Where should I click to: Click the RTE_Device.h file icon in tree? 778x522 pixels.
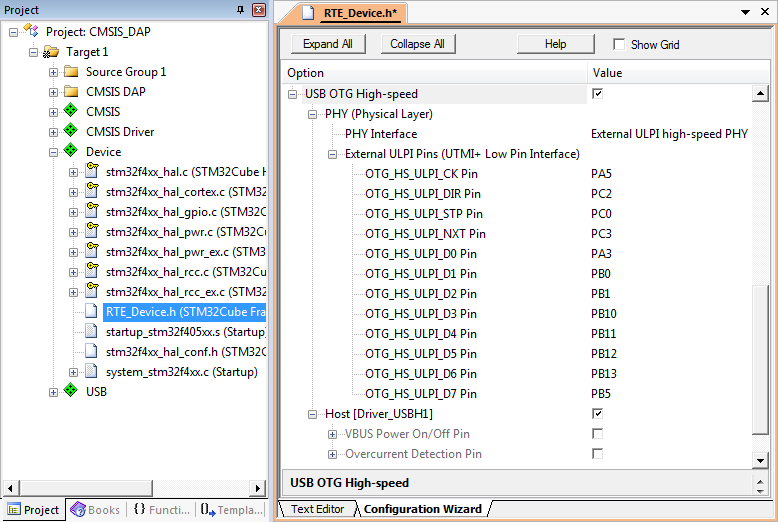coord(91,311)
